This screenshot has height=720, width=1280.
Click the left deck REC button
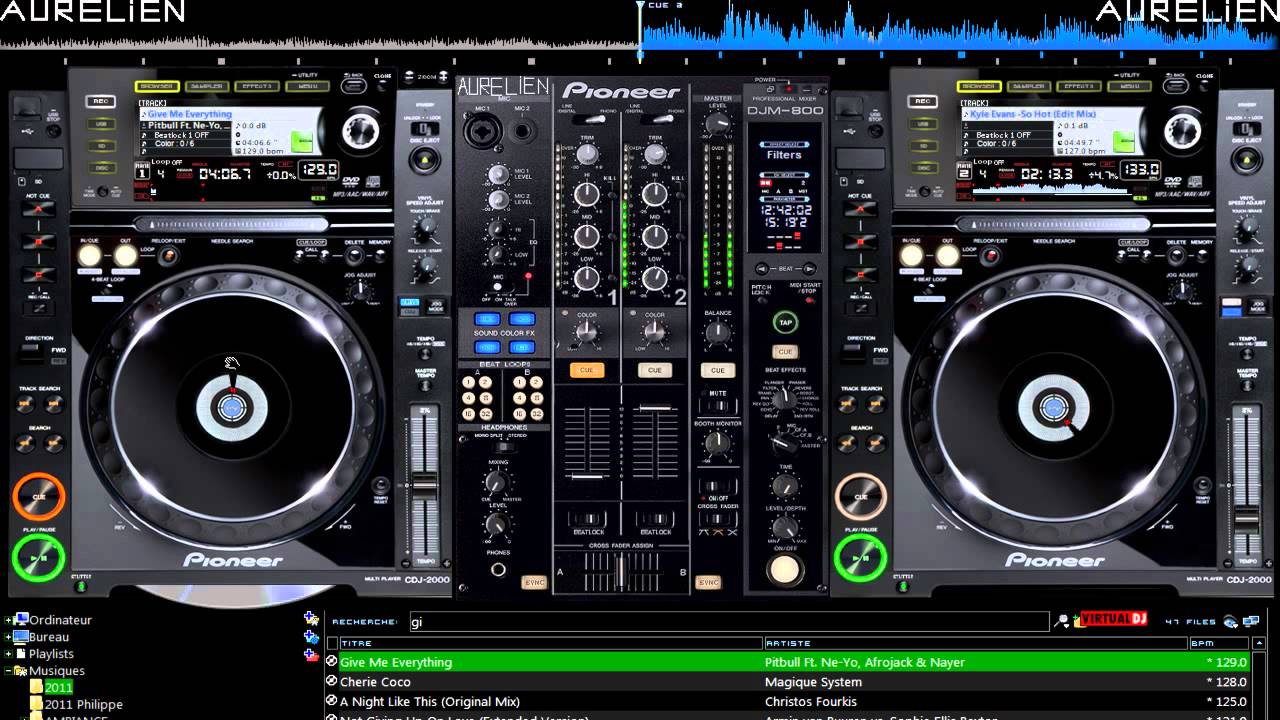click(x=100, y=101)
